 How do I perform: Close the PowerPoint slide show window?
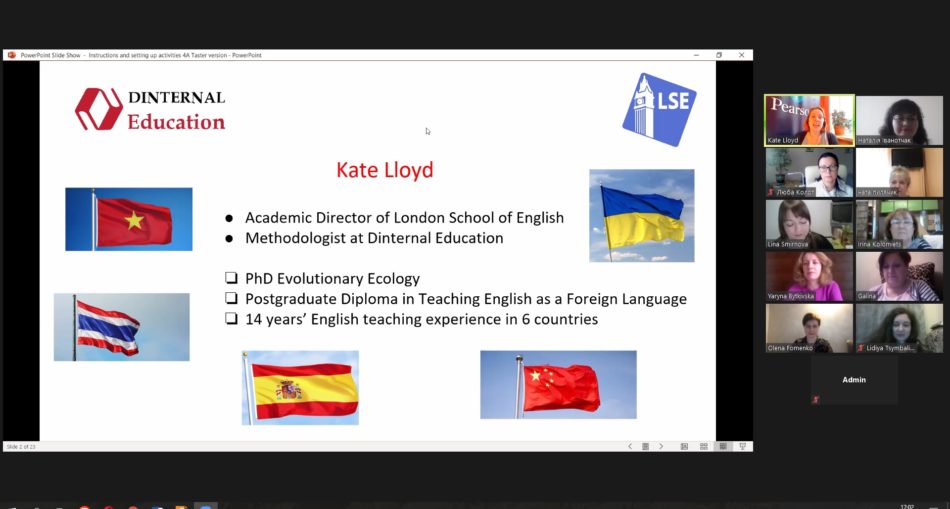pos(741,55)
